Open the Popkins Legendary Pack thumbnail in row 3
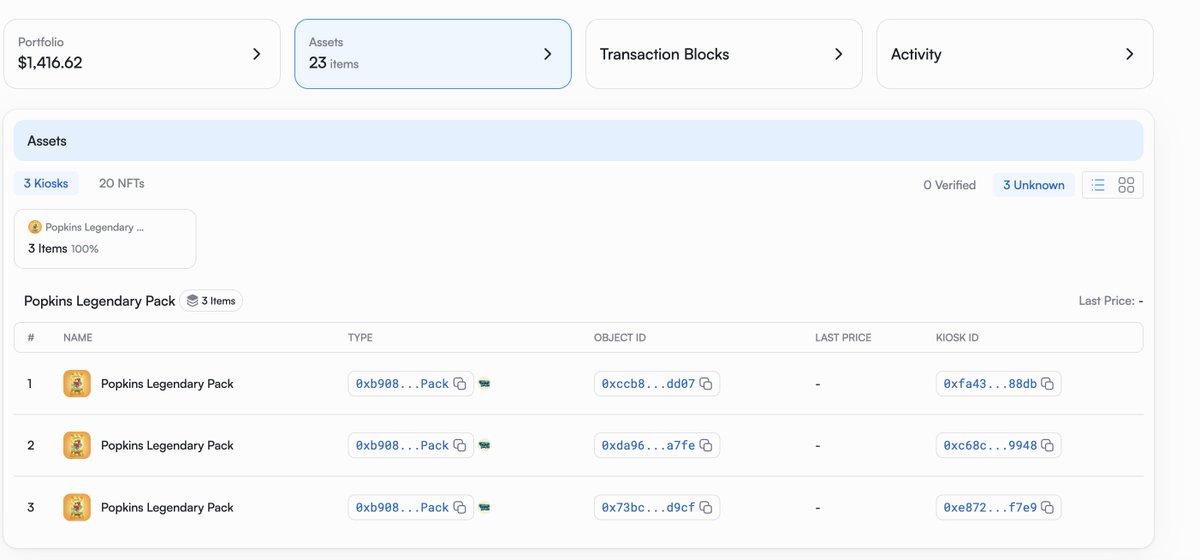This screenshot has width=1200, height=560. (77, 508)
